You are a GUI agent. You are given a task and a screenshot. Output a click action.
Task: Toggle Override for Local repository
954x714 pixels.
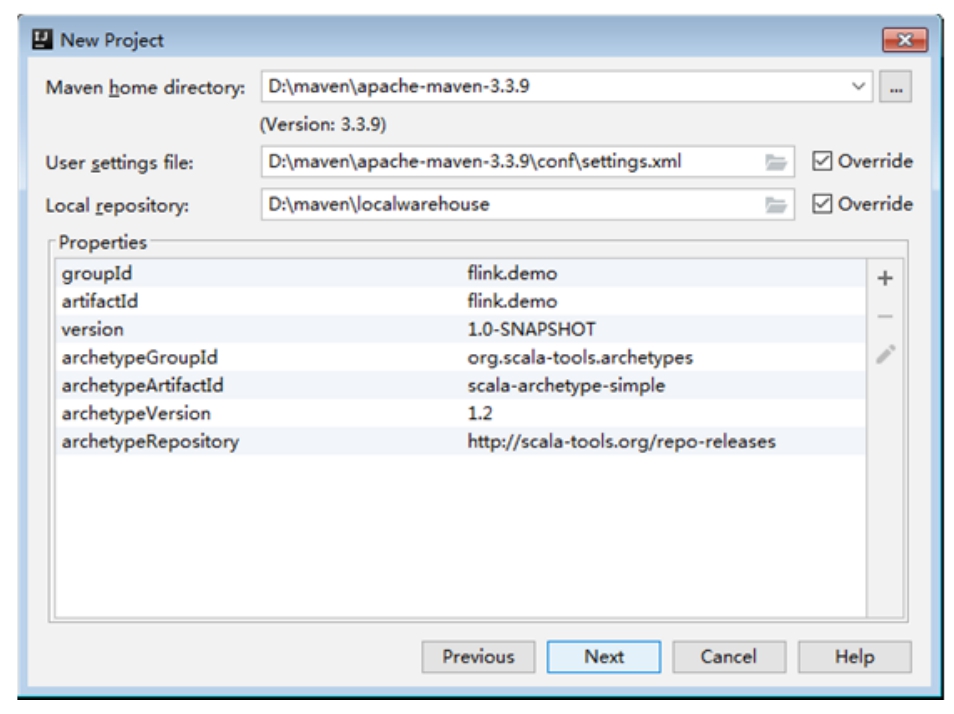pyautogui.click(x=822, y=204)
